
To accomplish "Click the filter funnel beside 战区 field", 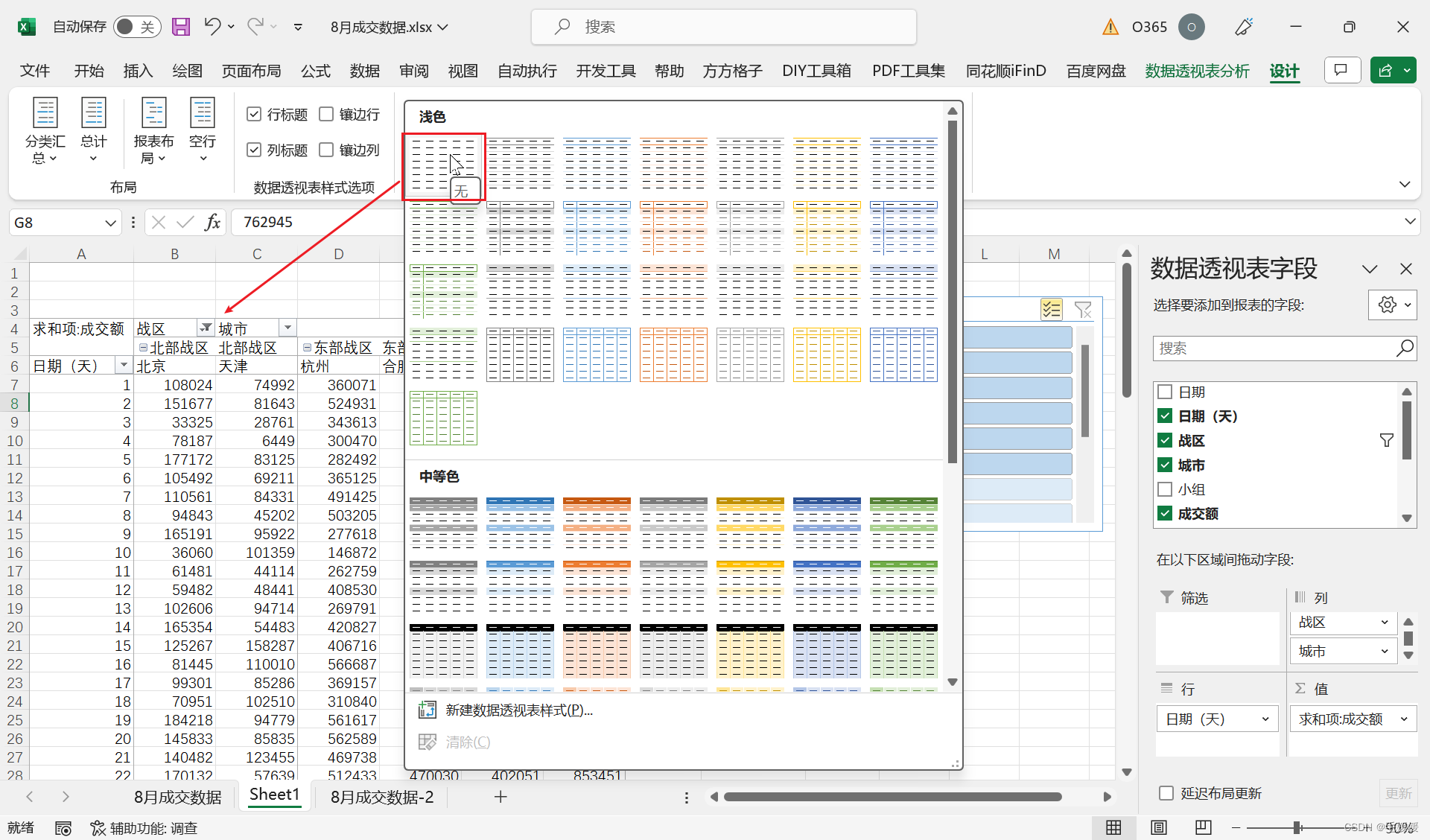I will (x=1386, y=441).
